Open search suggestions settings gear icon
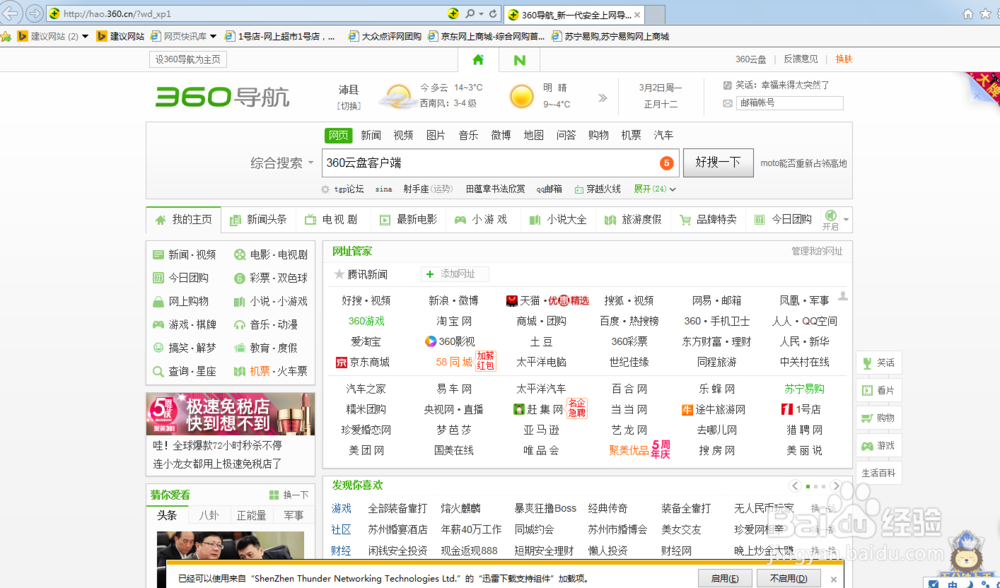Screen dimensions: 1000x588 coord(325,189)
